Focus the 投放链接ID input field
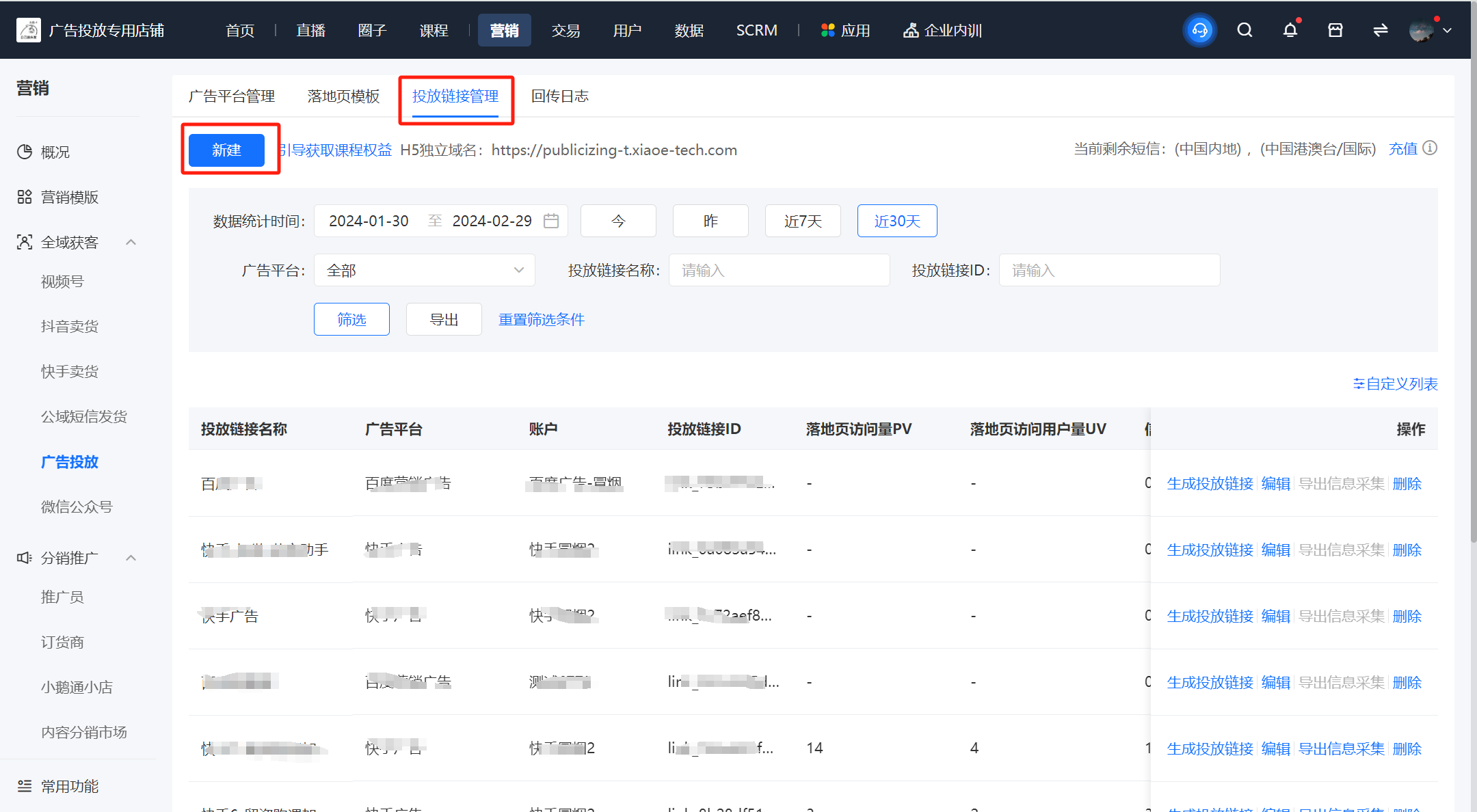The width and height of the screenshot is (1477, 812). click(1109, 270)
